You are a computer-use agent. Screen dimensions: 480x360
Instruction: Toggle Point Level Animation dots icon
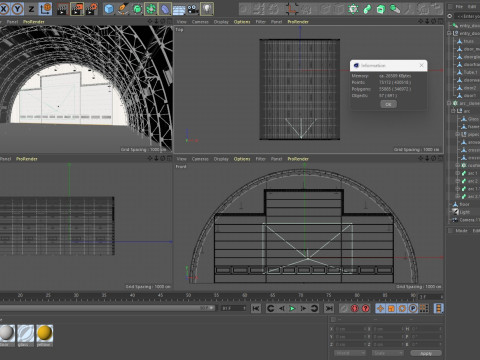tap(424, 308)
